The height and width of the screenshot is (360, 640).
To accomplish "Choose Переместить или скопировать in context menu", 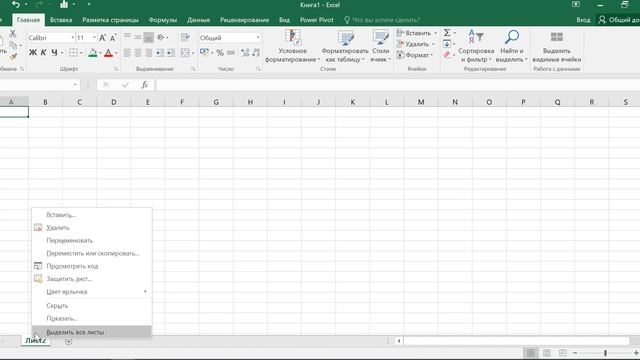I will 91,253.
